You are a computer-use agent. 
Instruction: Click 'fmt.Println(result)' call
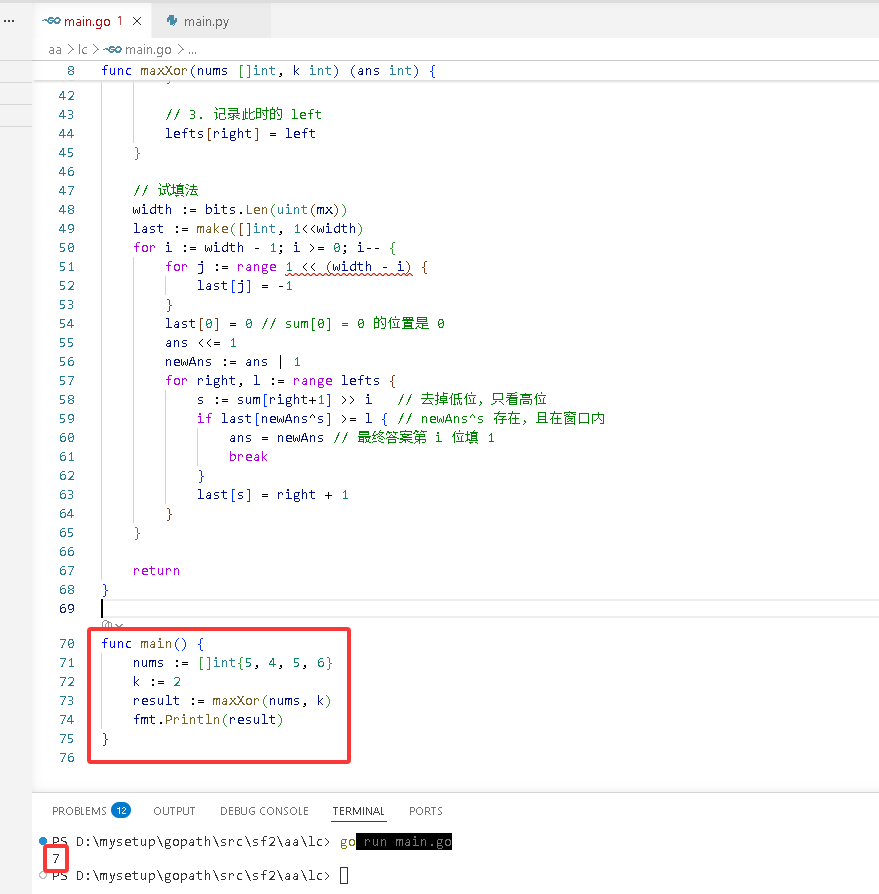[208, 720]
